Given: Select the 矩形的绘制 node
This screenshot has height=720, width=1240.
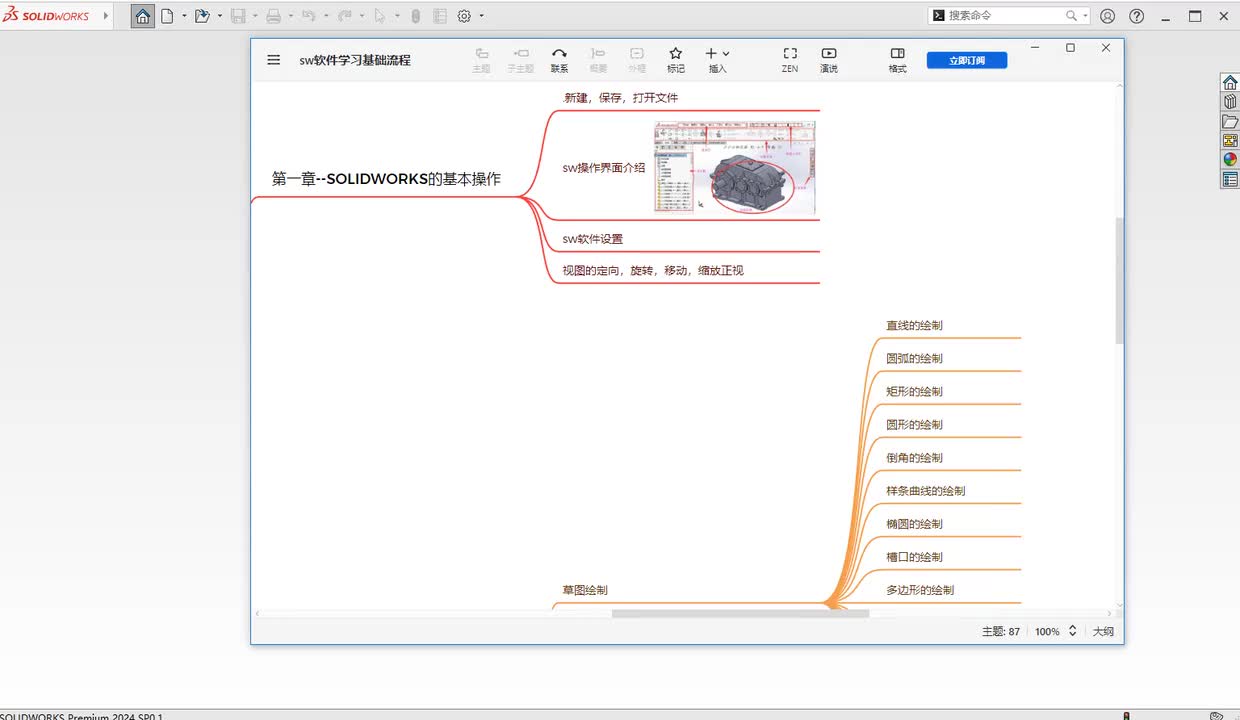Looking at the screenshot, I should (914, 391).
